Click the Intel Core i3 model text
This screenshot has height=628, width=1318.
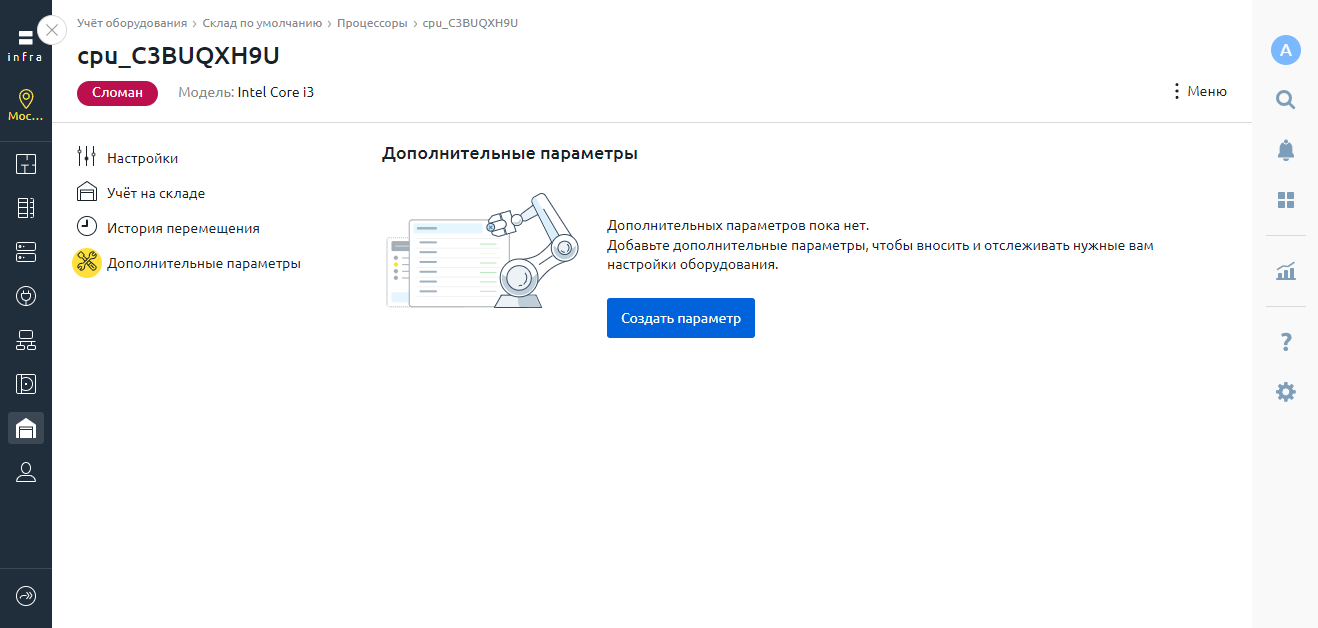click(x=276, y=92)
